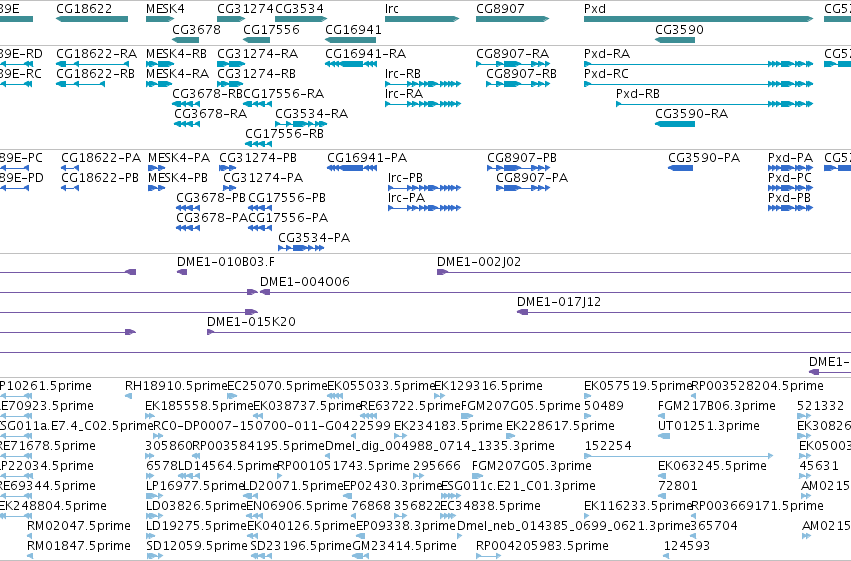Screen dimensions: 851x561
Task: Select EST FGM217B06.3prime
Action: point(661,416)
